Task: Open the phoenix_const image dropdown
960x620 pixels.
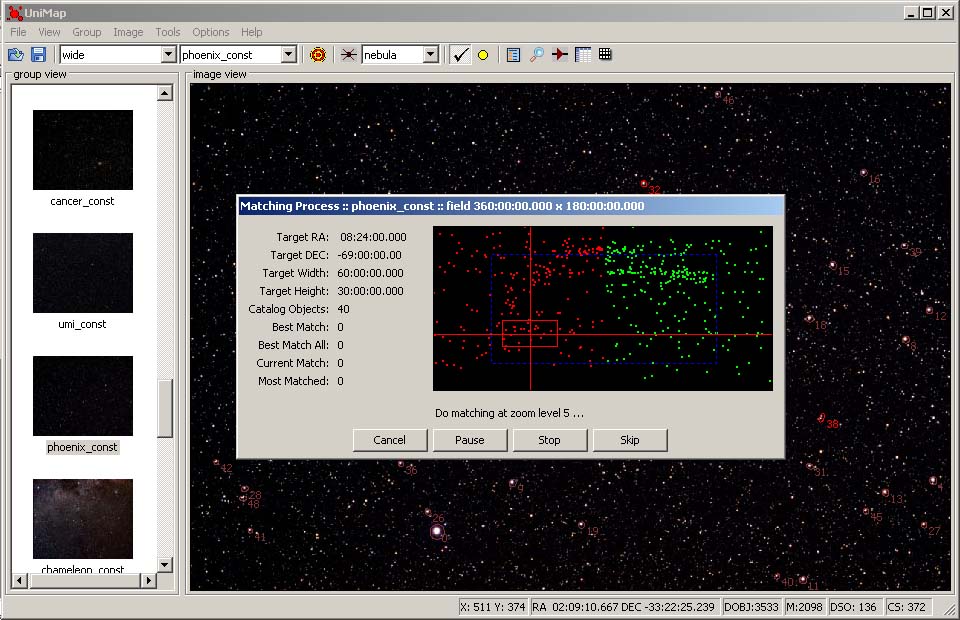Action: (289, 54)
